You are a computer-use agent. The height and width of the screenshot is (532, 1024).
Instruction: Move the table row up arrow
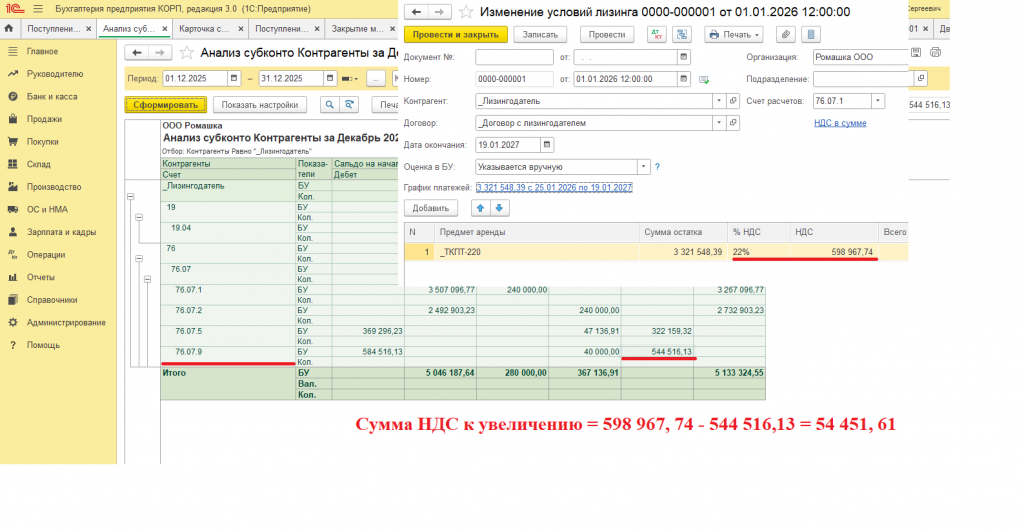pos(480,208)
